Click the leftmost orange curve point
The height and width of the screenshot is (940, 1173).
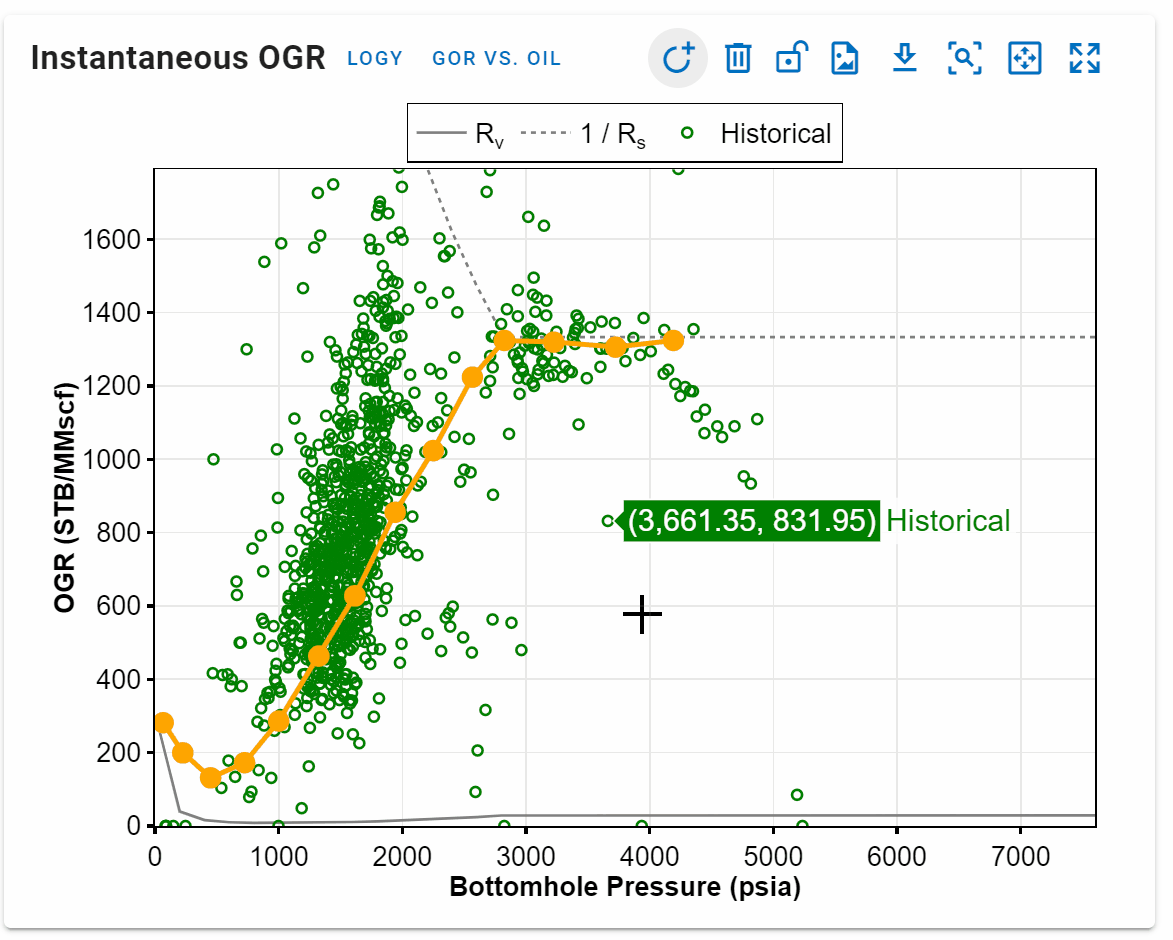coord(164,722)
